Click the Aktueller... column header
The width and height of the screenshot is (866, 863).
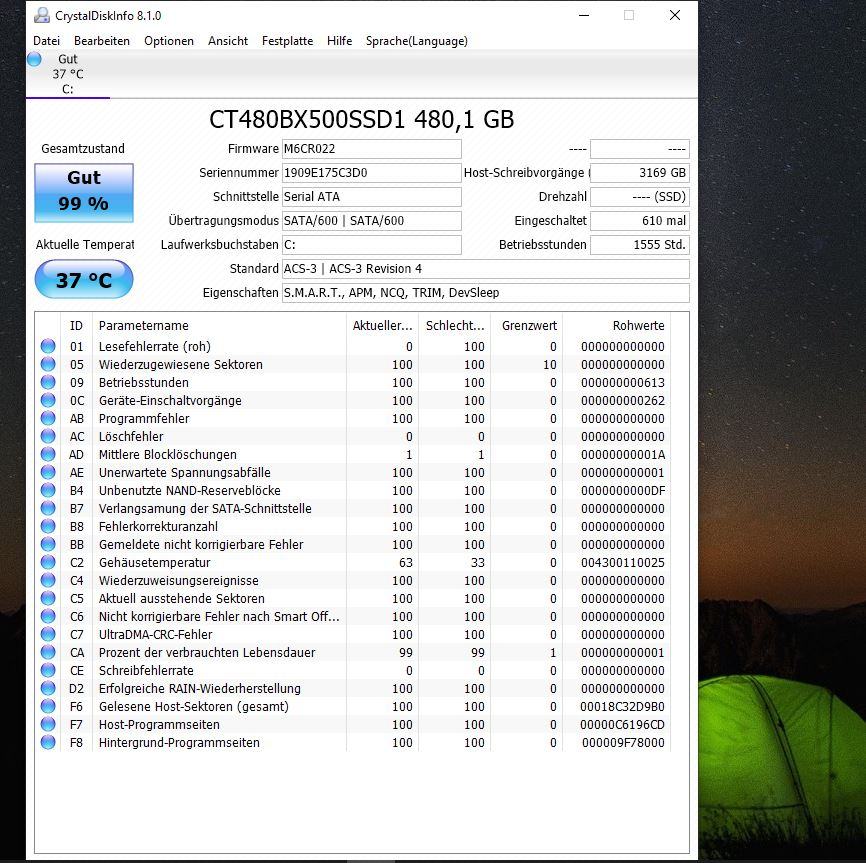(382, 326)
